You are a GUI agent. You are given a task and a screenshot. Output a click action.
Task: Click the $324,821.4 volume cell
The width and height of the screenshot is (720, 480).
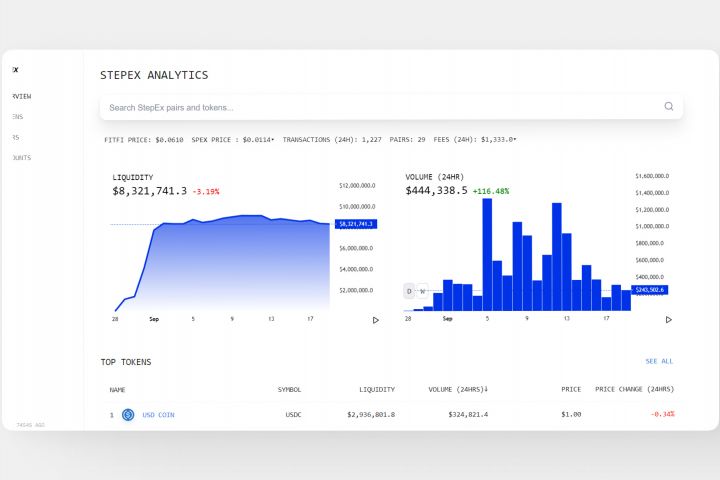point(468,415)
